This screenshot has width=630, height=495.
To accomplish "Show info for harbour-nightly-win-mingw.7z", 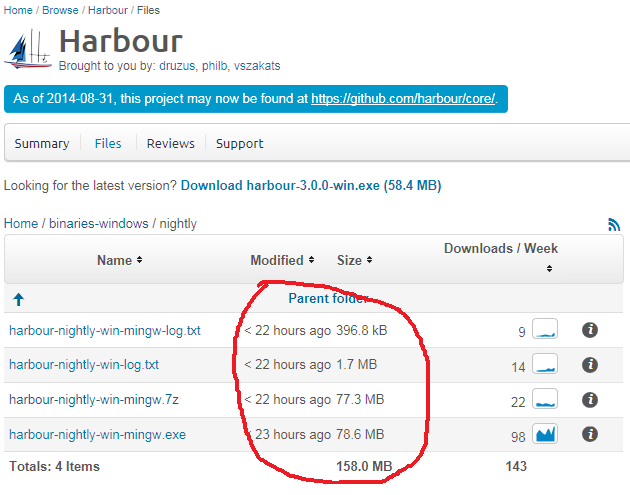I will pos(589,399).
